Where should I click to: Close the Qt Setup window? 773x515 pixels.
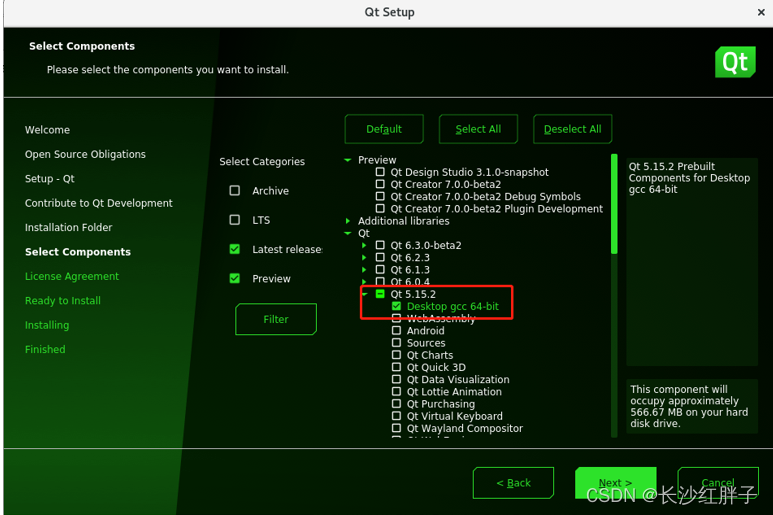tap(761, 12)
